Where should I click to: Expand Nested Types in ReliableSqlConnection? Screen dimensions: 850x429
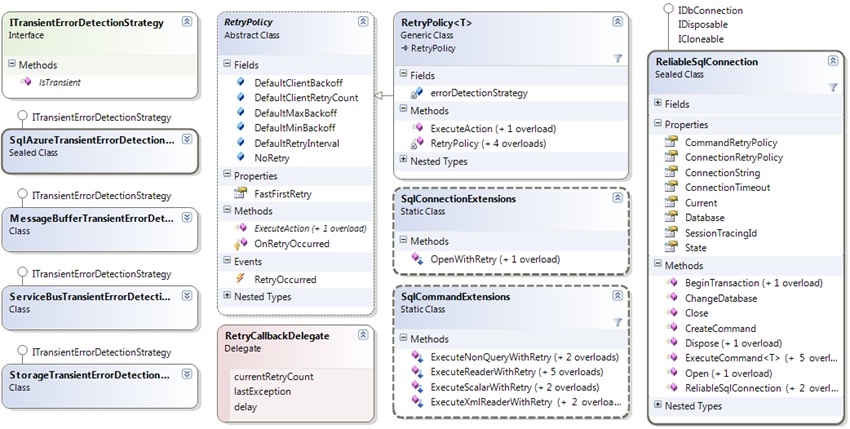(658, 405)
